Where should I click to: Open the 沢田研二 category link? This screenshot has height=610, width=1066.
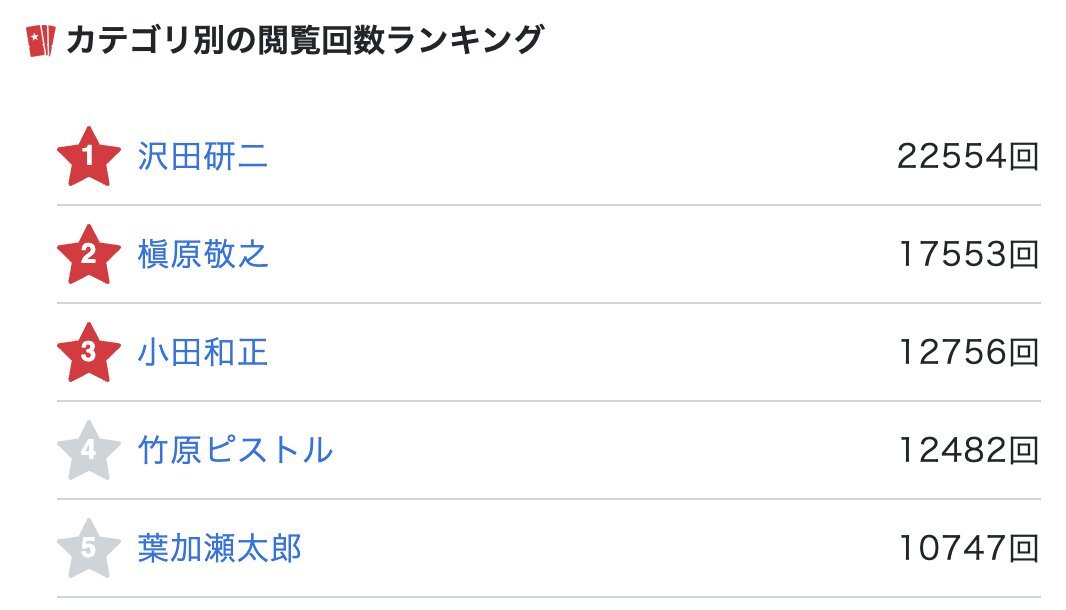(x=203, y=156)
